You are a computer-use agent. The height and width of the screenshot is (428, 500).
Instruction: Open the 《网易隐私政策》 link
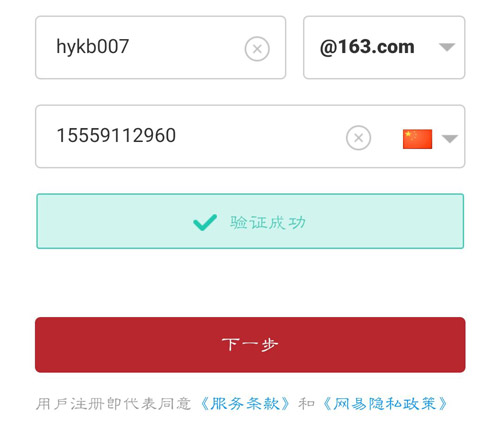point(386,404)
